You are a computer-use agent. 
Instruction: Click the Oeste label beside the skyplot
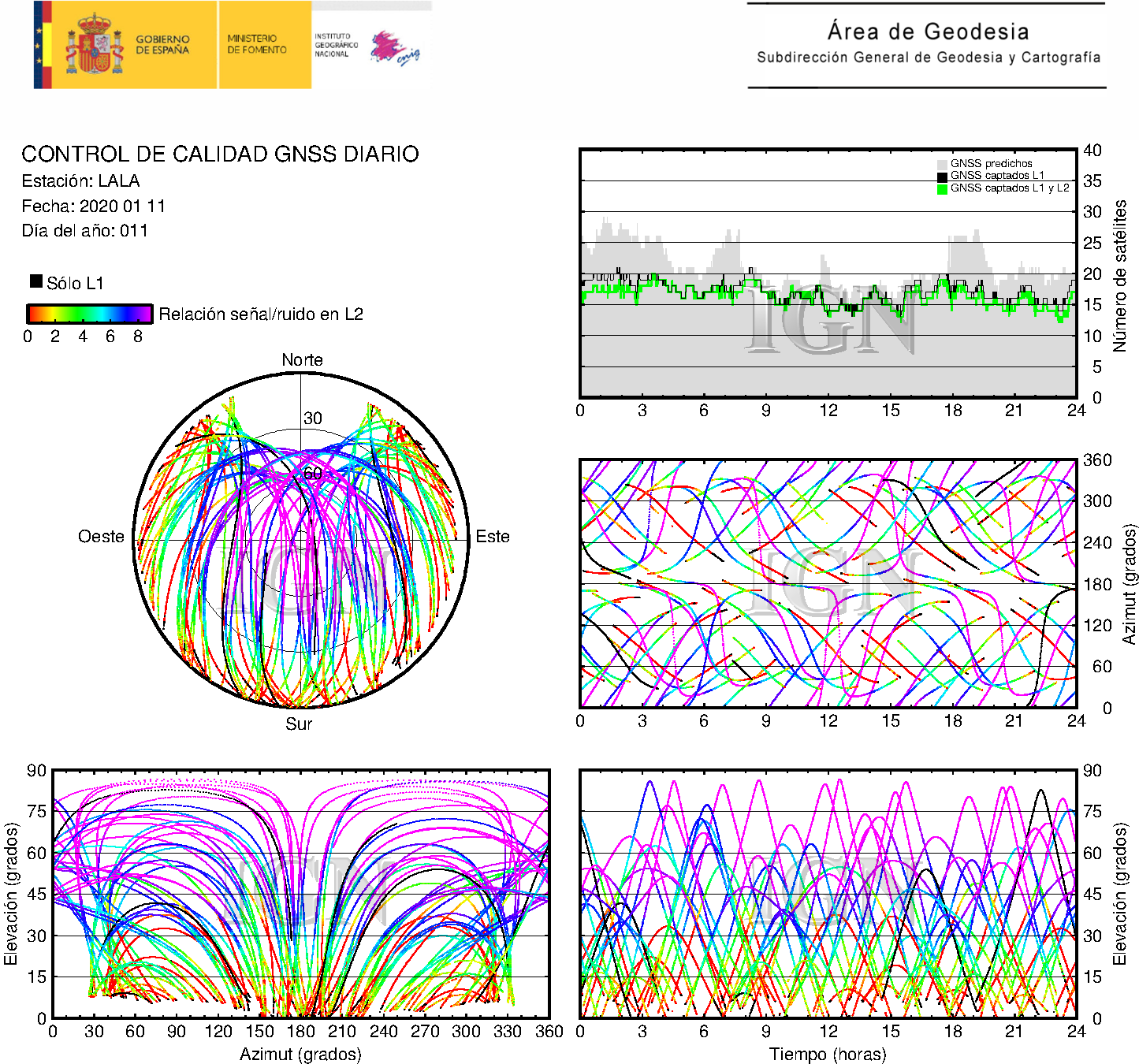coord(101,537)
